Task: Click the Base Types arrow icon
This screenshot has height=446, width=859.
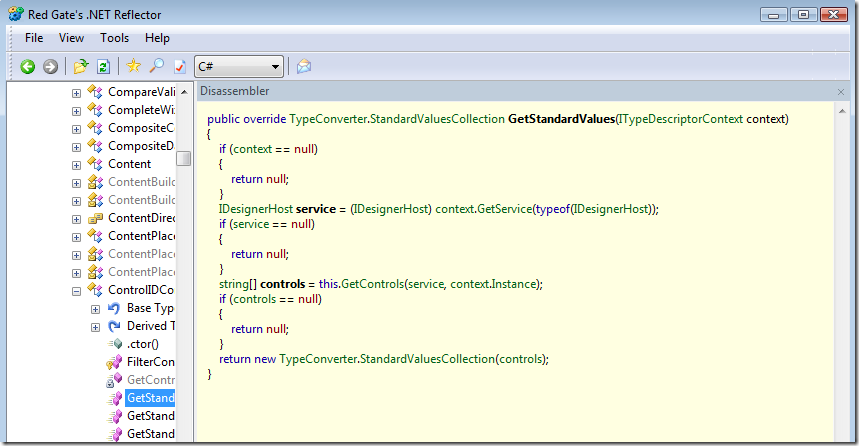Action: (x=114, y=308)
